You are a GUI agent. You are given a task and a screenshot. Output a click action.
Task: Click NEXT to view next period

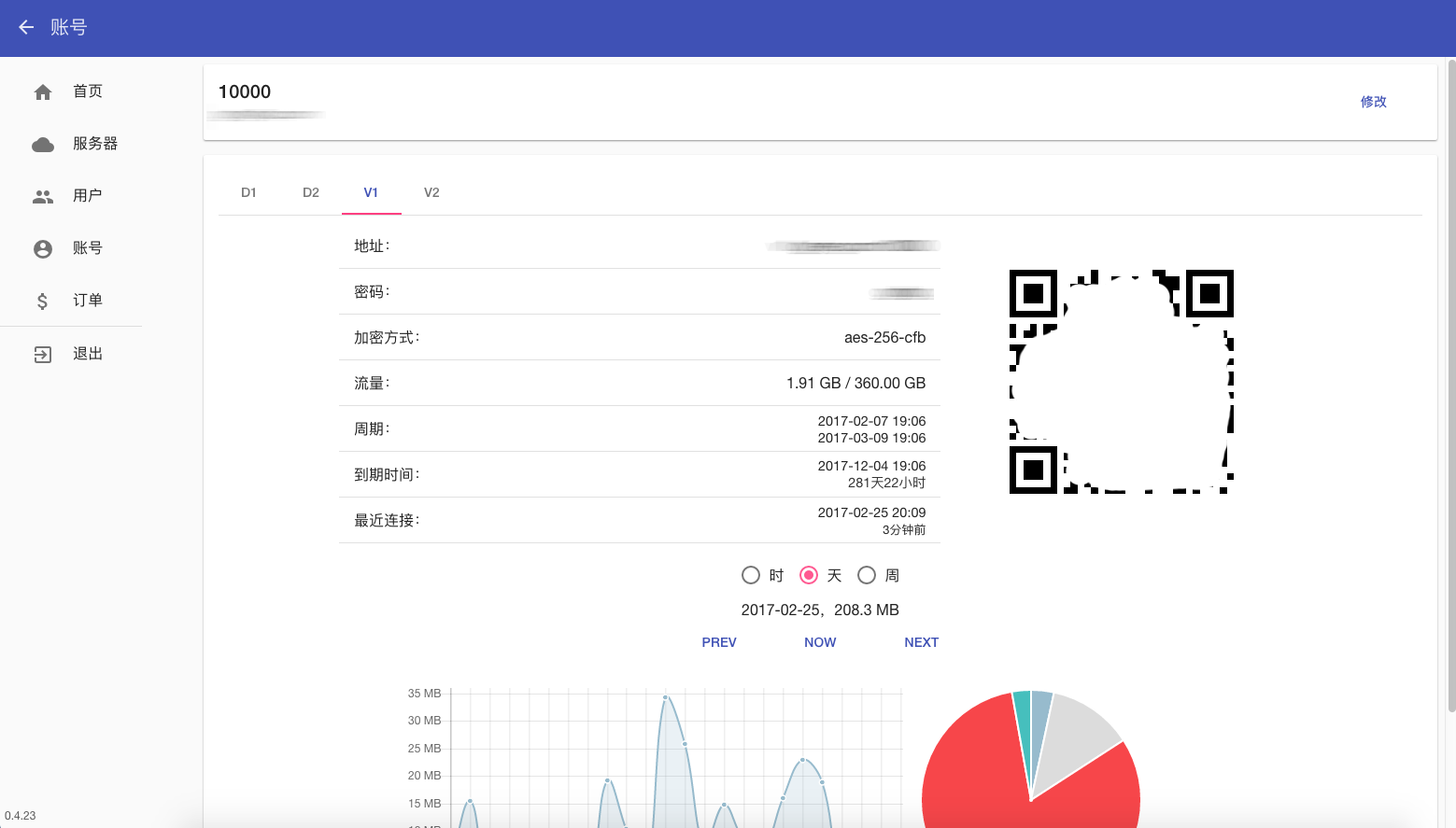tap(922, 642)
